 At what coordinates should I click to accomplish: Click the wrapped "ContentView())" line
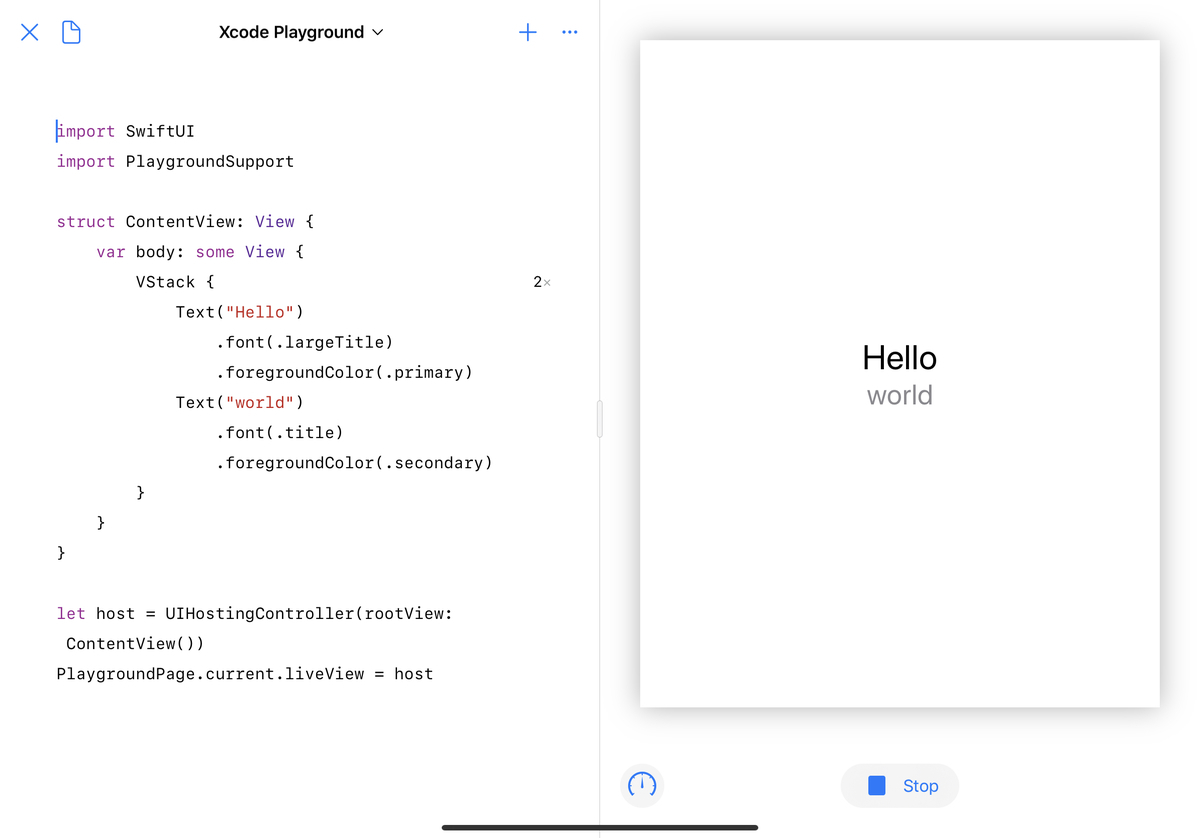[135, 643]
